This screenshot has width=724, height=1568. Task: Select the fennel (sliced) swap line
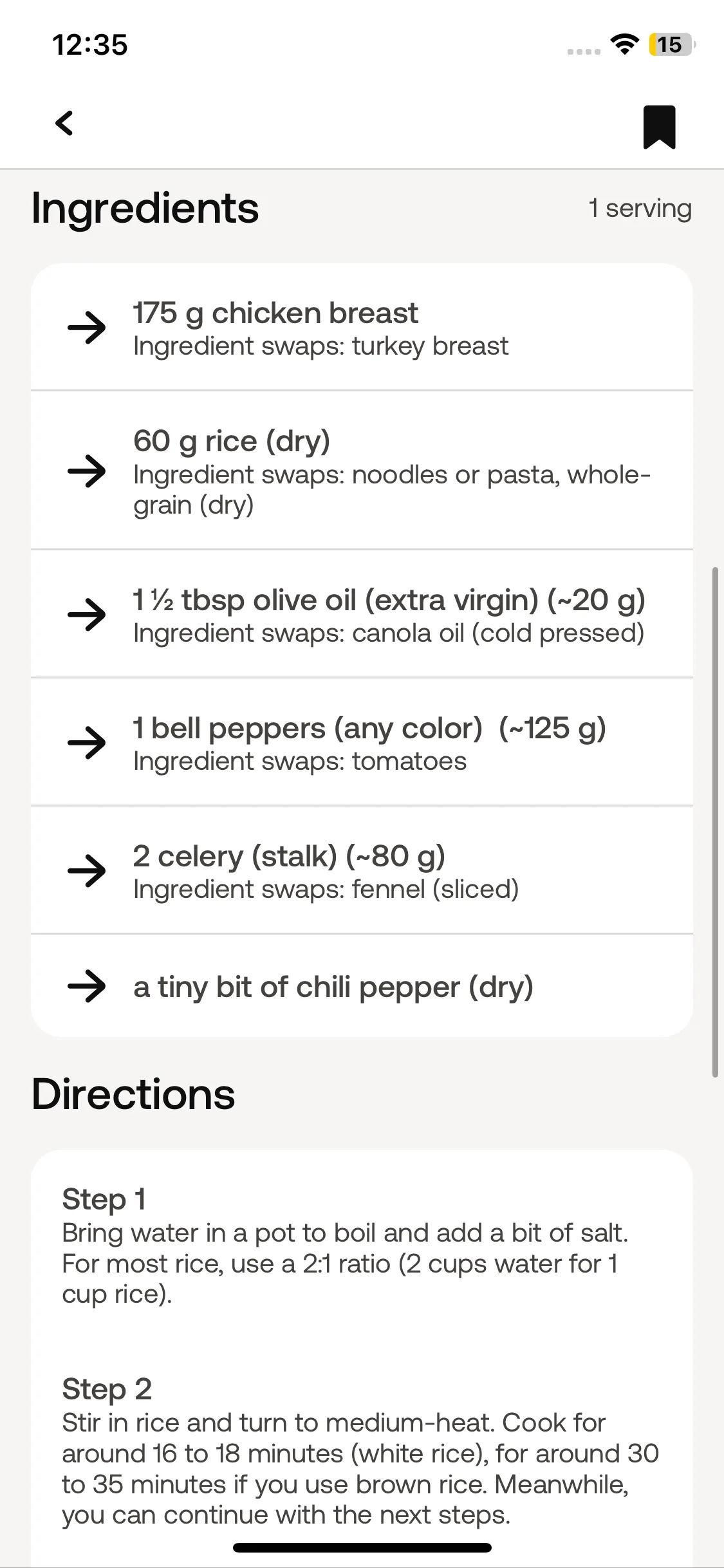point(326,890)
